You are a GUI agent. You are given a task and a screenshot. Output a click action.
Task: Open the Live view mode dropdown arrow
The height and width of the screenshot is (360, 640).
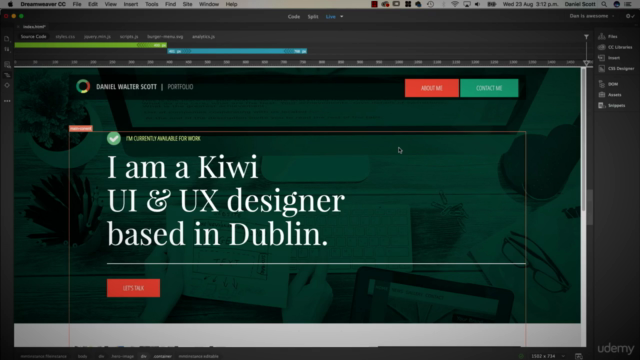click(x=342, y=17)
